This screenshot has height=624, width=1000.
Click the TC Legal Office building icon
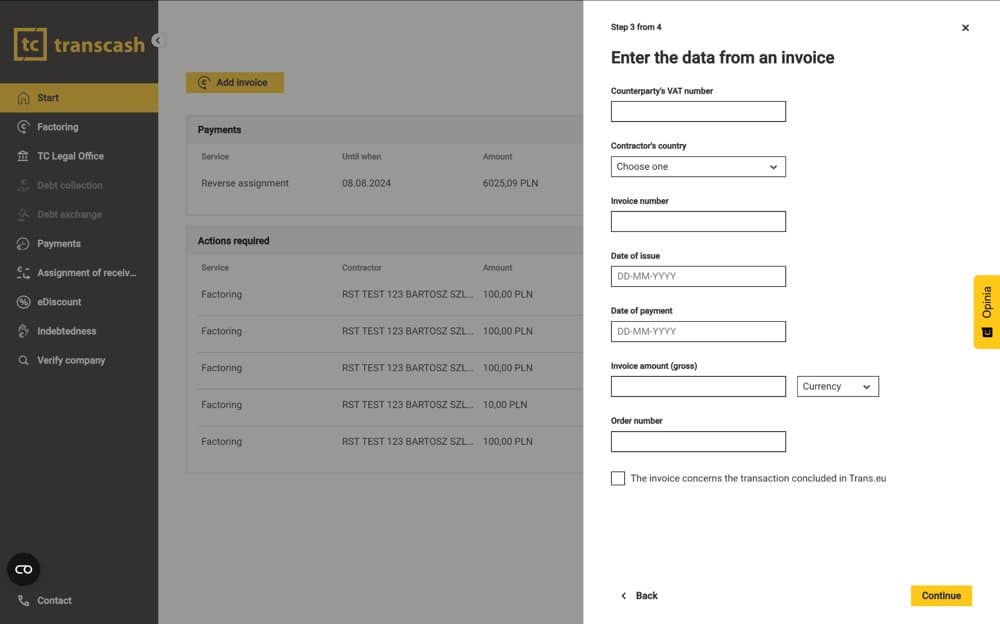[x=24, y=156]
